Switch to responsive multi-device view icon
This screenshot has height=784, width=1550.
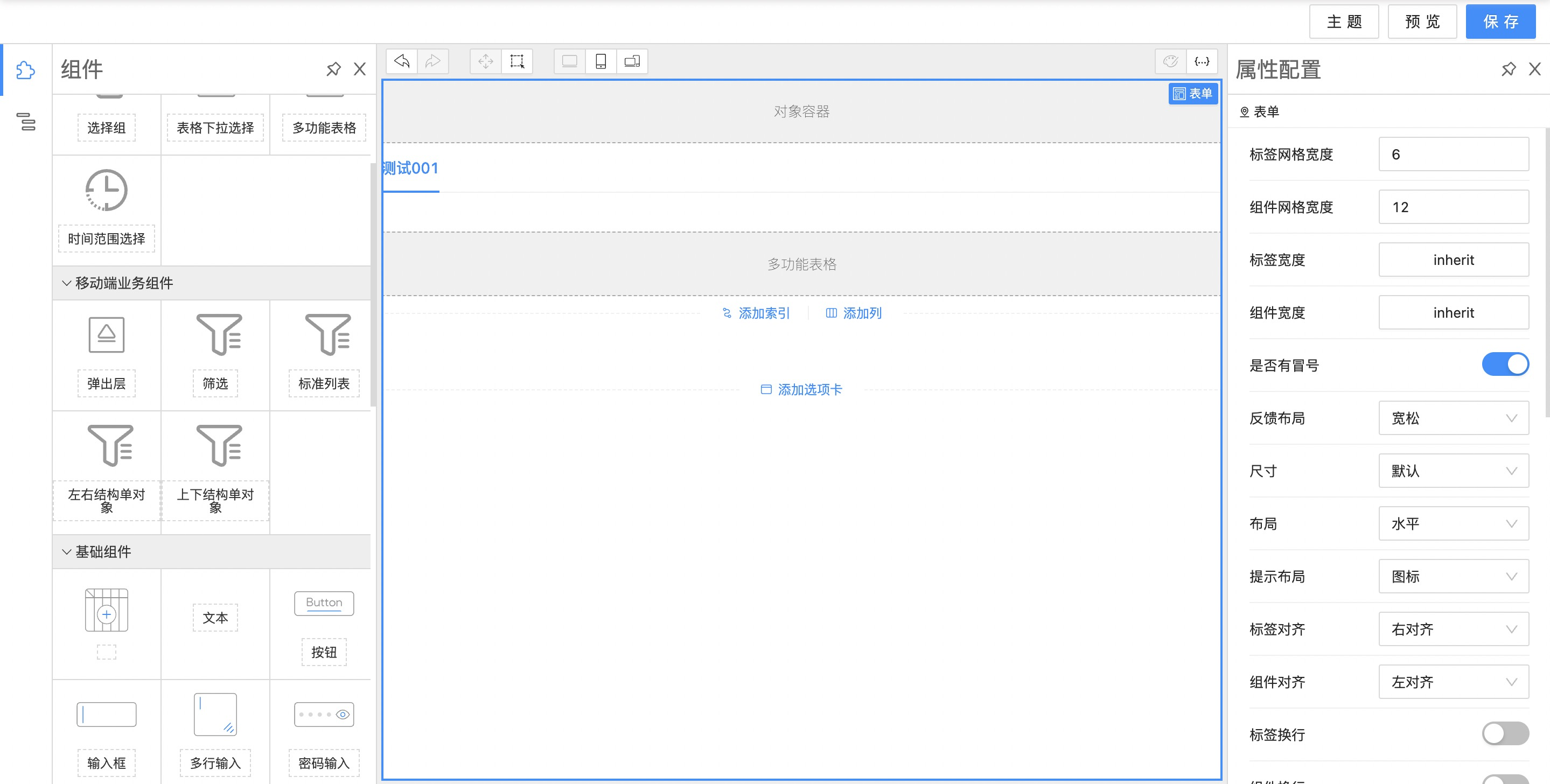[632, 61]
